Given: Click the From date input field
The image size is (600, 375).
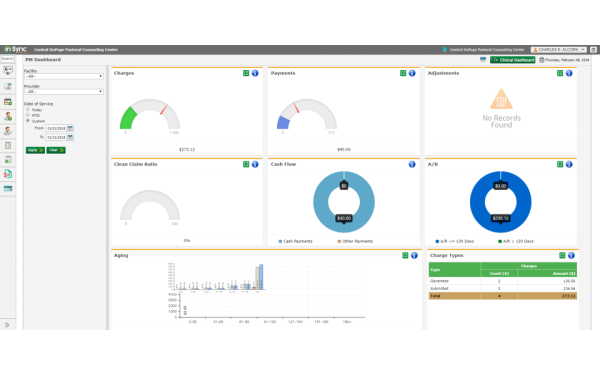Looking at the screenshot, I should 56,128.
